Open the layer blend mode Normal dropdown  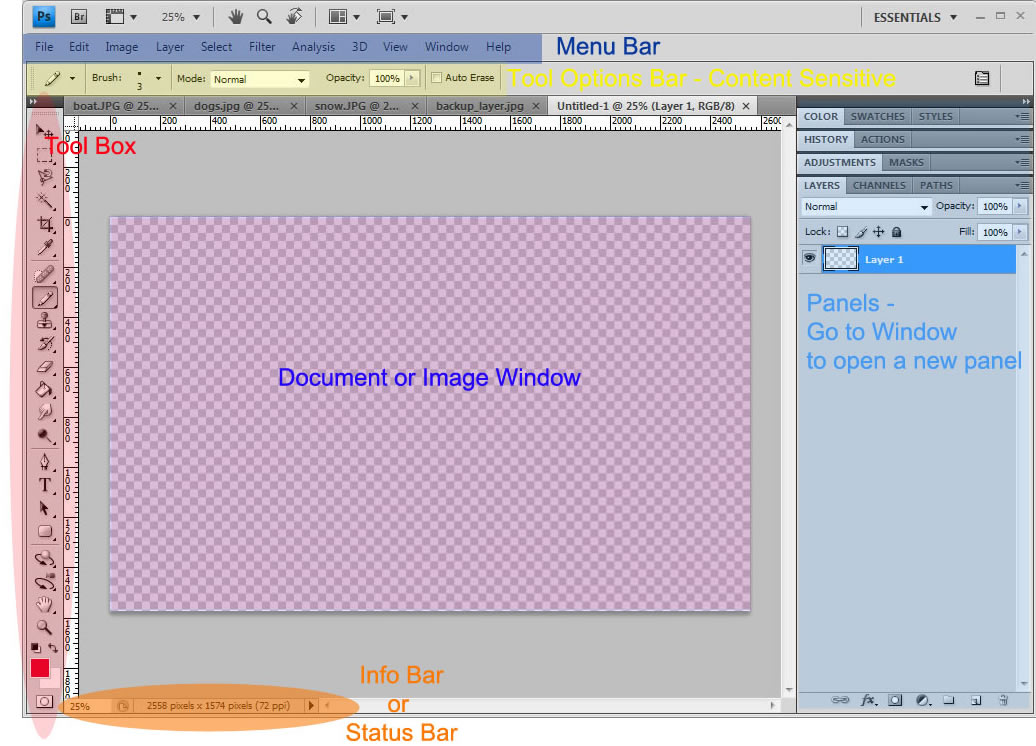[x=866, y=207]
